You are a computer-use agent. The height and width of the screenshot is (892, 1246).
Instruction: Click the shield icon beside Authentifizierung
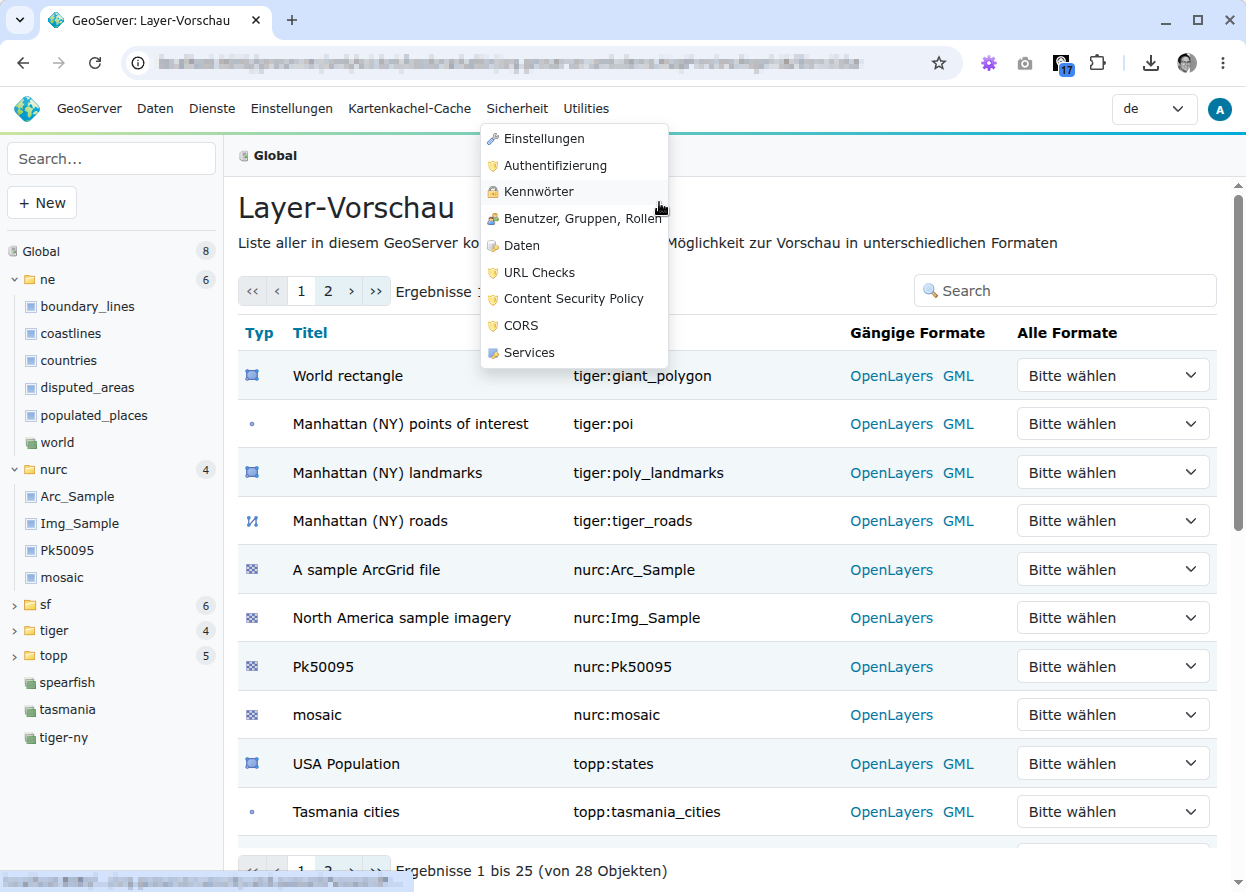coord(493,166)
